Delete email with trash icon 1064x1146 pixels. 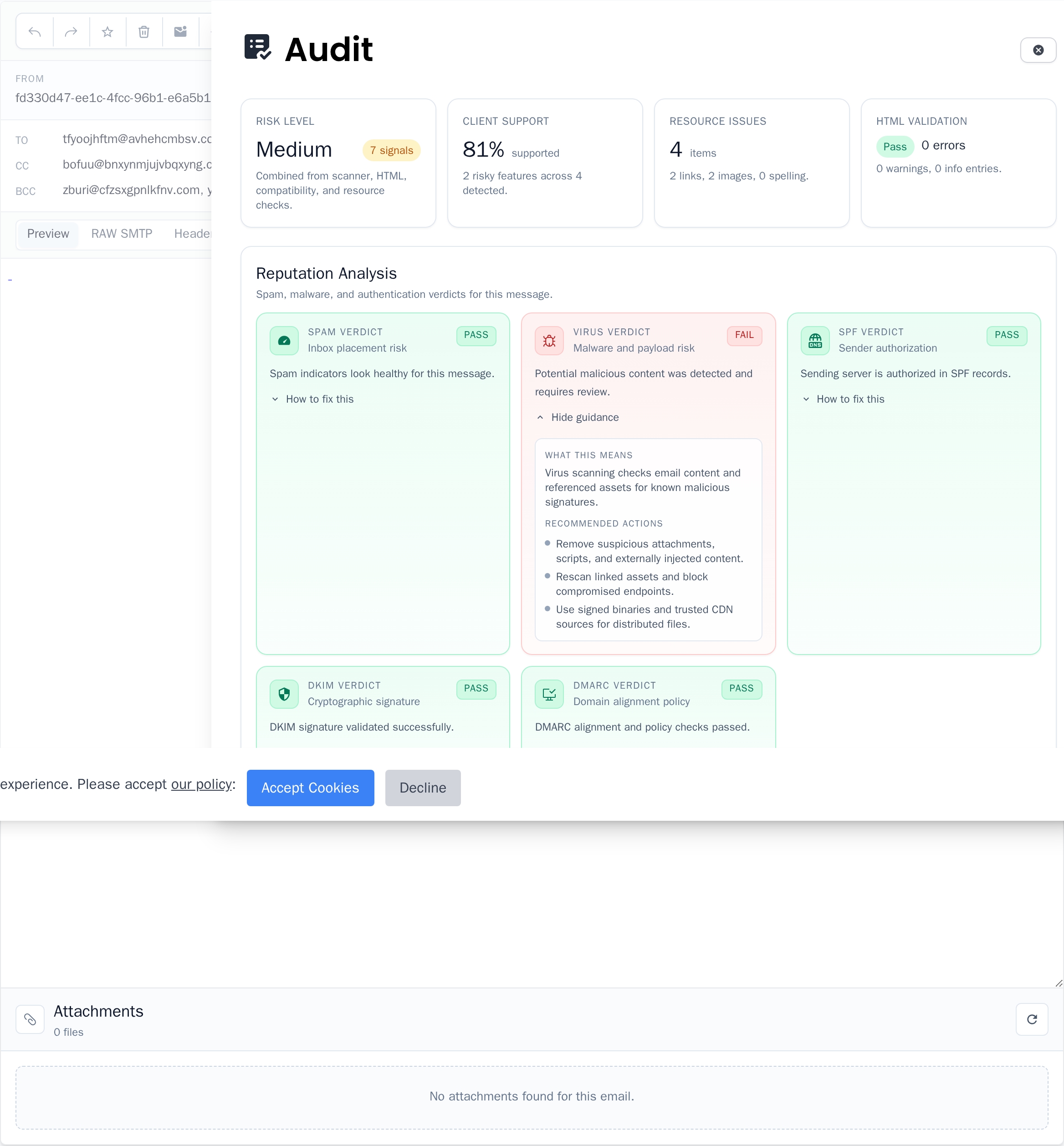[x=144, y=32]
